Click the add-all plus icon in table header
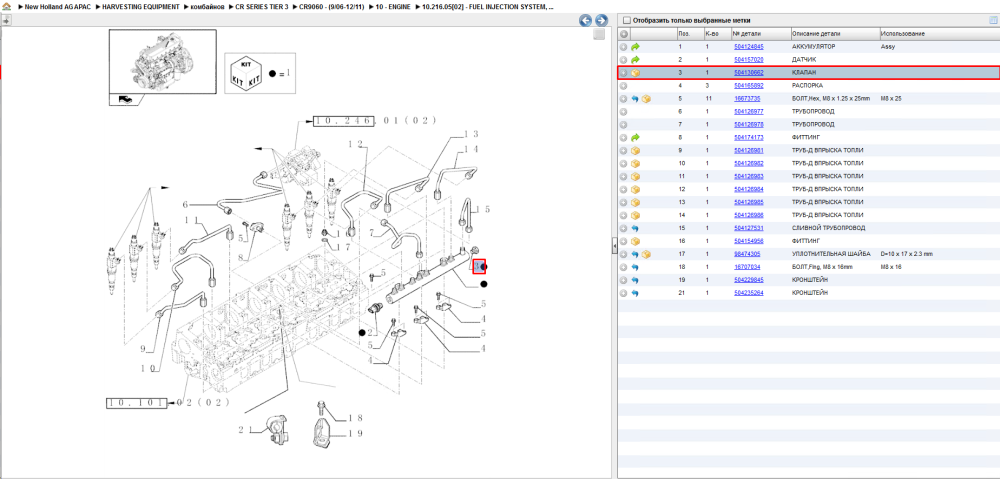1000x479 pixels. (x=624, y=34)
